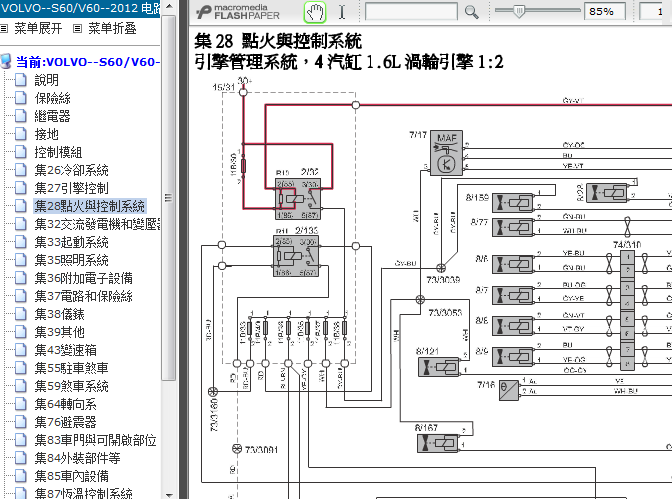
Task: Open 集38儀錶 entry
Action: (59, 314)
